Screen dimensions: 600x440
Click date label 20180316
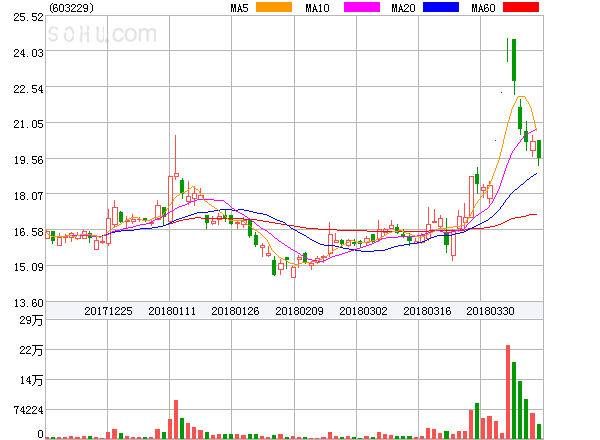[427, 311]
